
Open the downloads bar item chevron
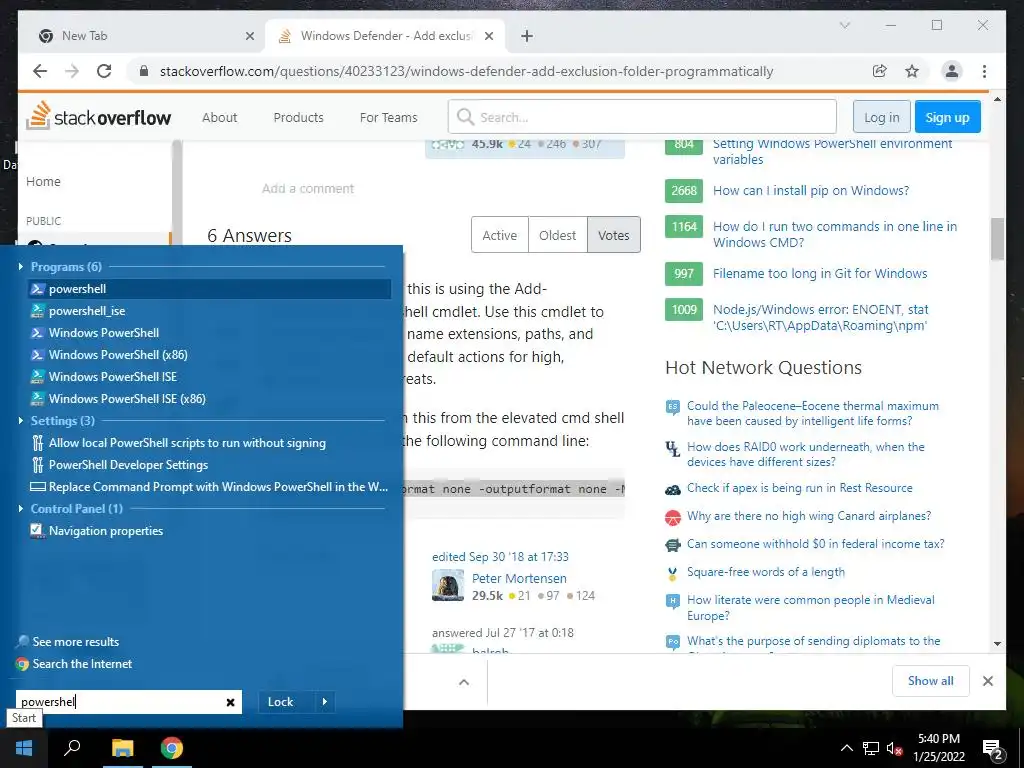tap(464, 682)
